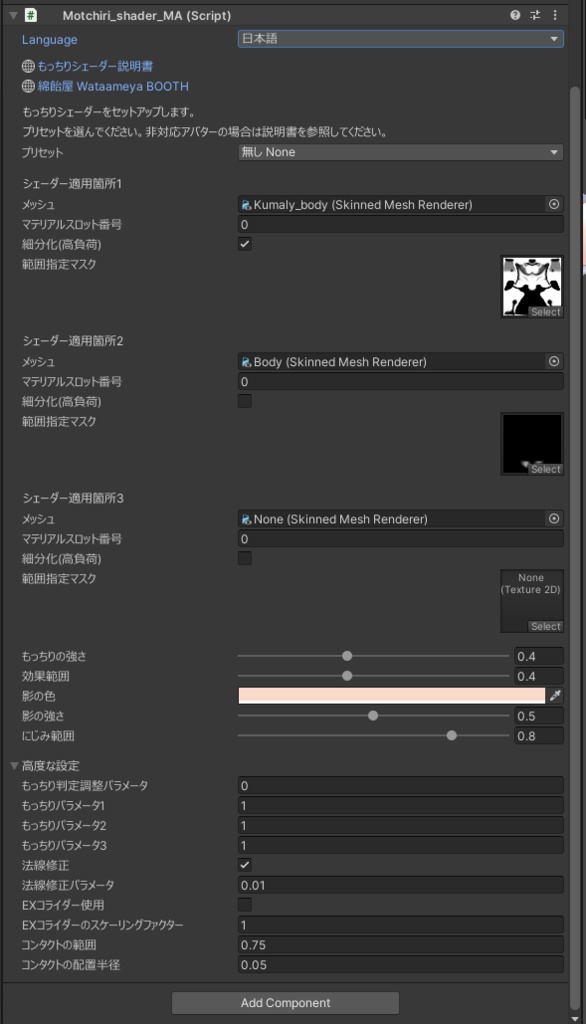Click コンタクトの配置半径 field 0.05
The width and height of the screenshot is (586, 1024).
click(400, 965)
